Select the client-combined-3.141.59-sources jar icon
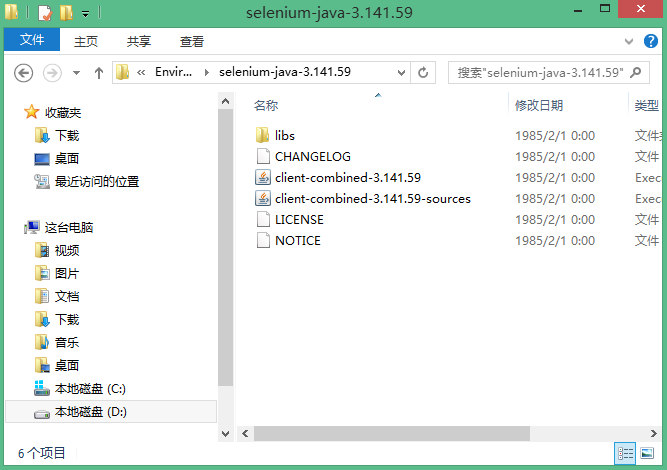667x470 pixels. [263, 198]
